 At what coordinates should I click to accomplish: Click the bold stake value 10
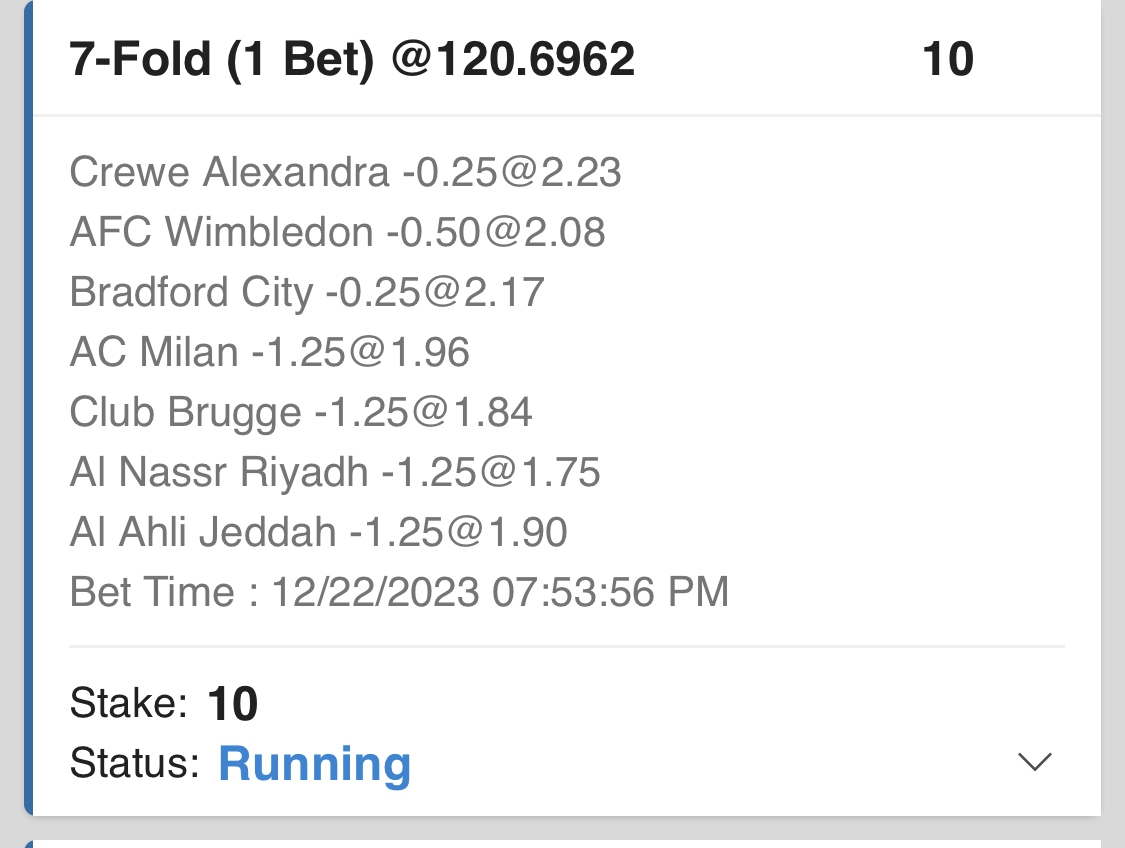click(233, 705)
